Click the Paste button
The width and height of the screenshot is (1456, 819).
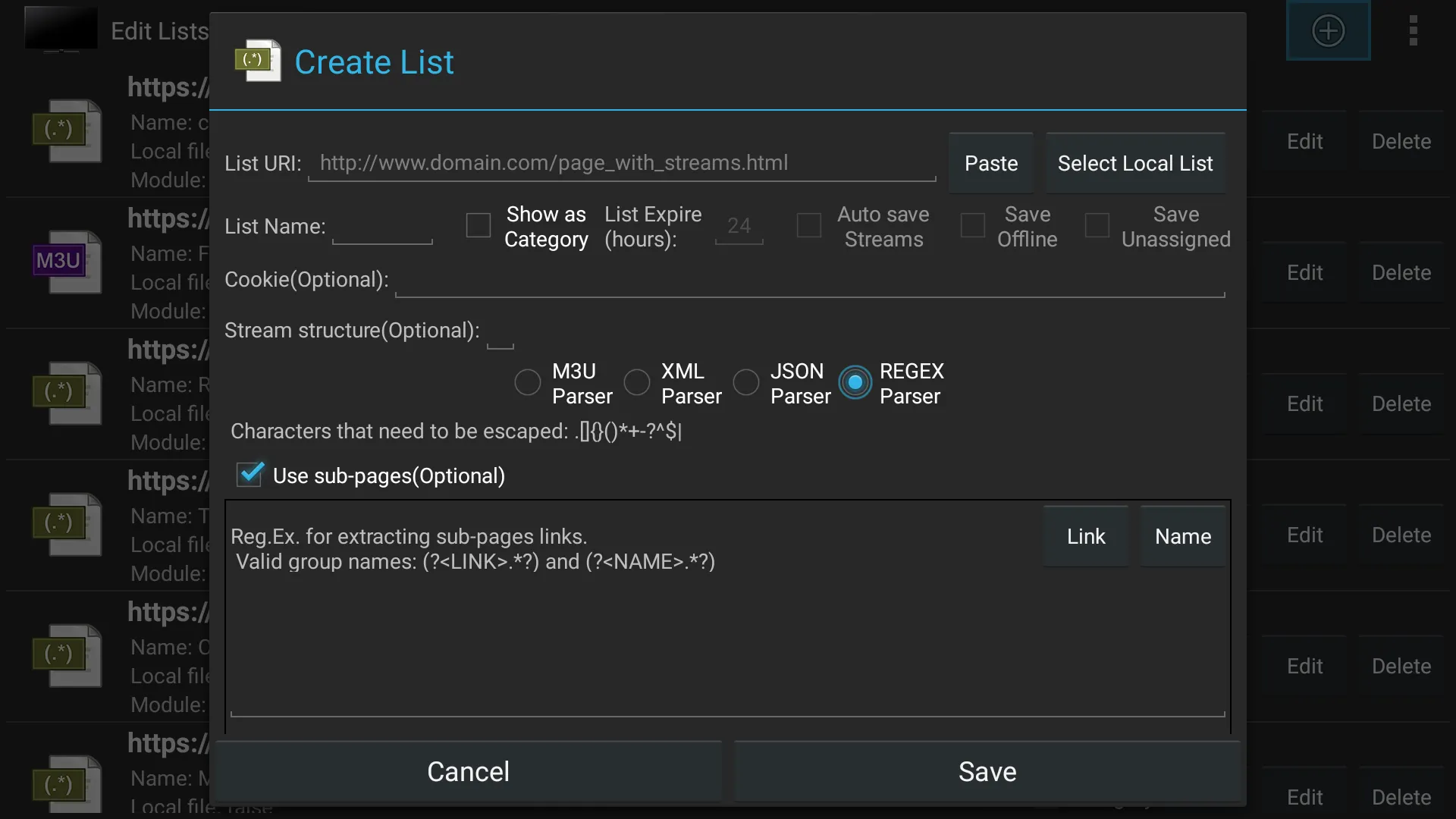coord(991,163)
